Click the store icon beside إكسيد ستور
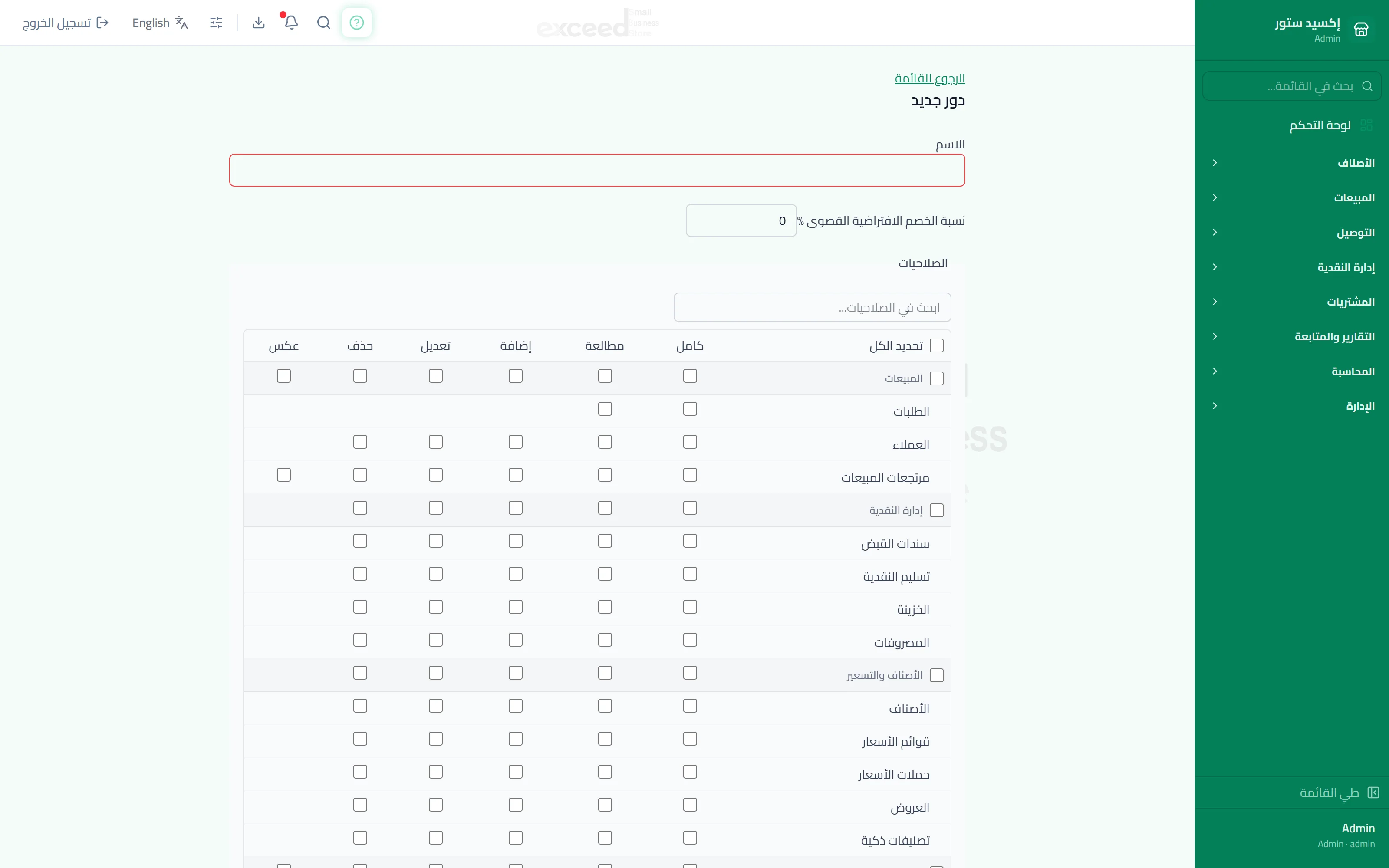The width and height of the screenshot is (1389, 868). [x=1361, y=29]
